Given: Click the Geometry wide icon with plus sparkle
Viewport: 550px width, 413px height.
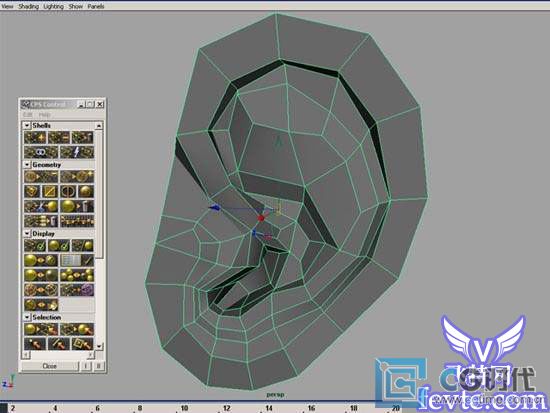Looking at the screenshot, I should [x=77, y=176].
